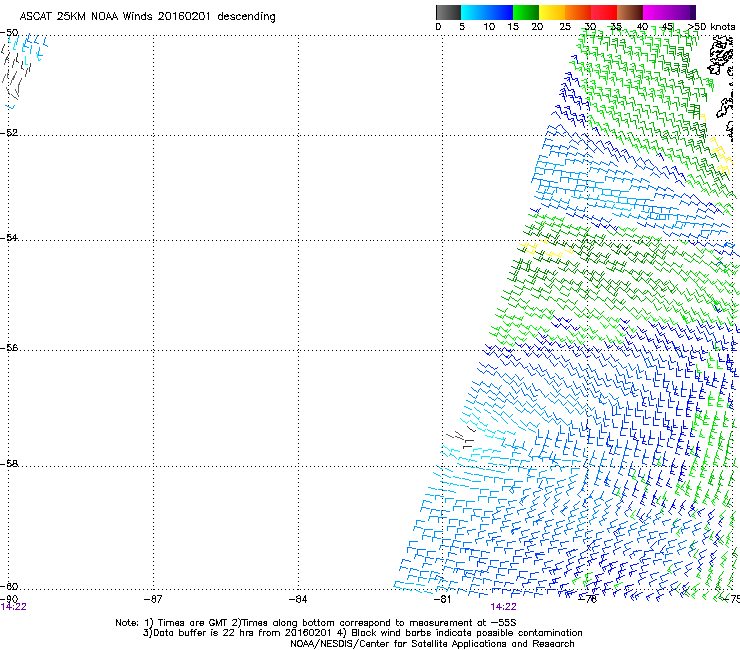Click the '20' legend scale label

click(537, 27)
